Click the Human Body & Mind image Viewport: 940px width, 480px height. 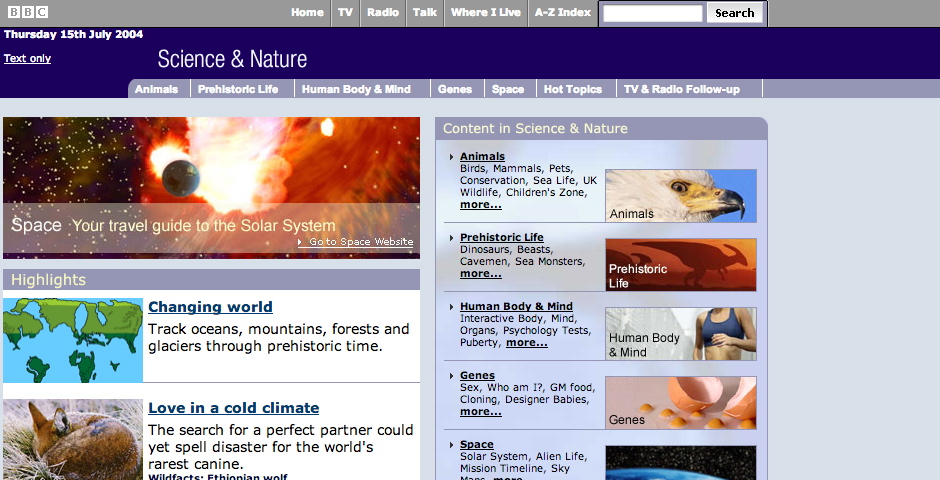tap(680, 334)
